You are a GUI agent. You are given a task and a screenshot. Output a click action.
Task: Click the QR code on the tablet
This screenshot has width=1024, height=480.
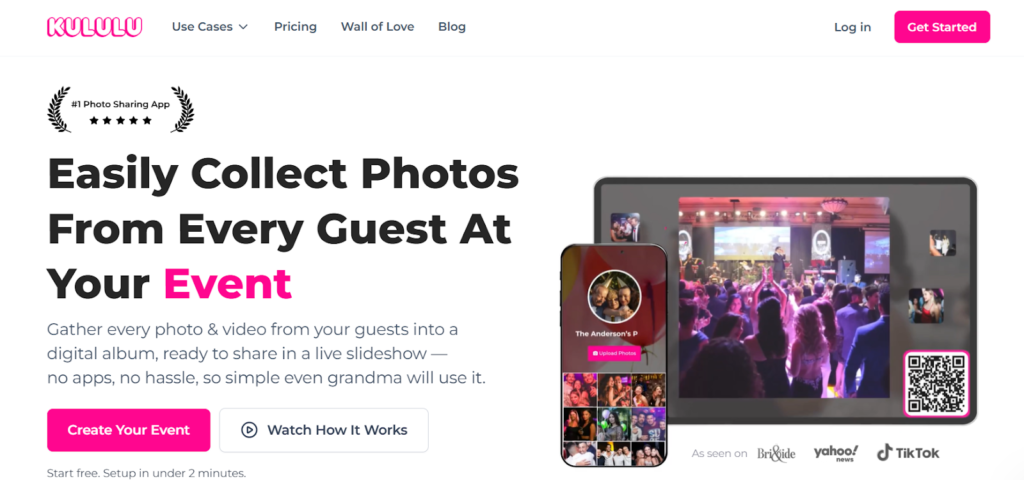[x=936, y=383]
